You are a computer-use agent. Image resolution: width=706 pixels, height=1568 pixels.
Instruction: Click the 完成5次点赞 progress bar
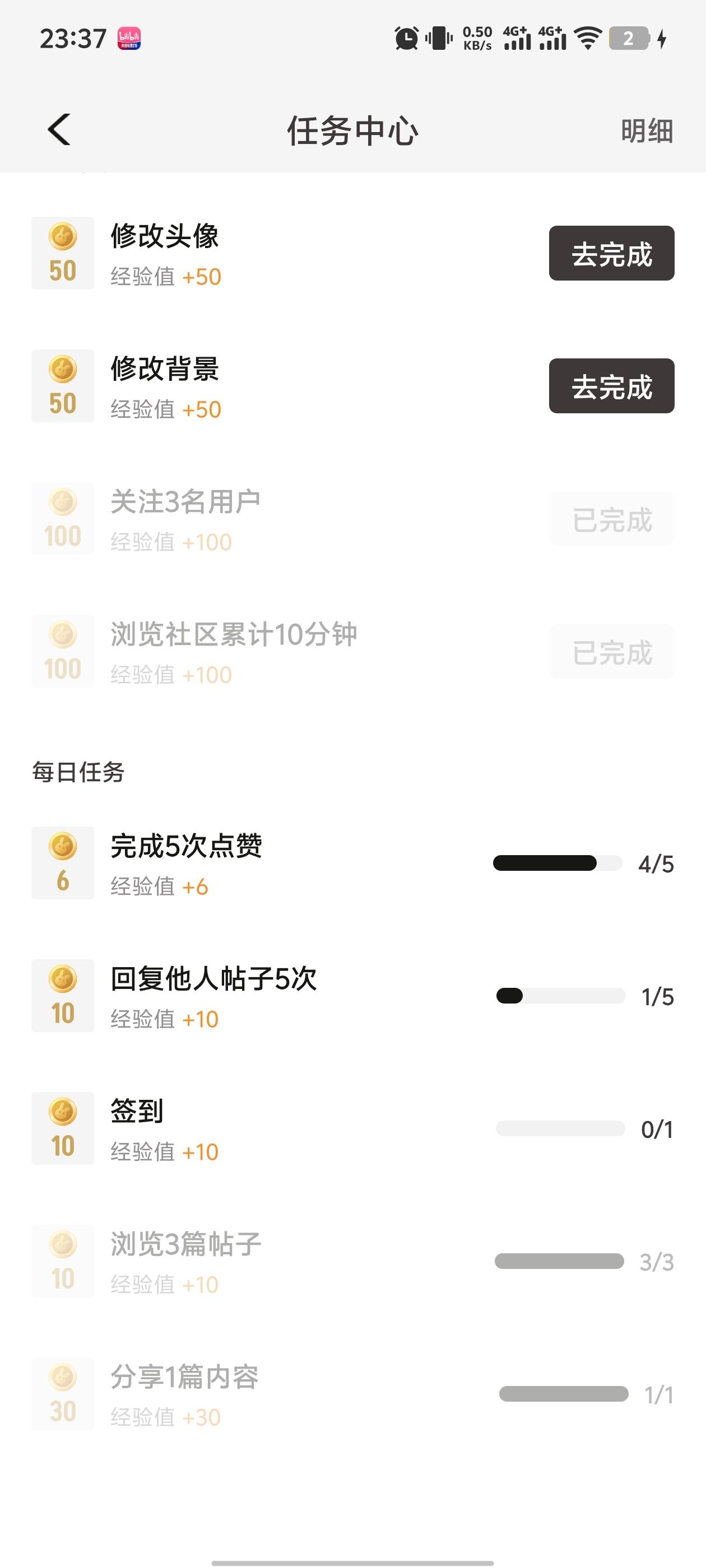click(557, 863)
